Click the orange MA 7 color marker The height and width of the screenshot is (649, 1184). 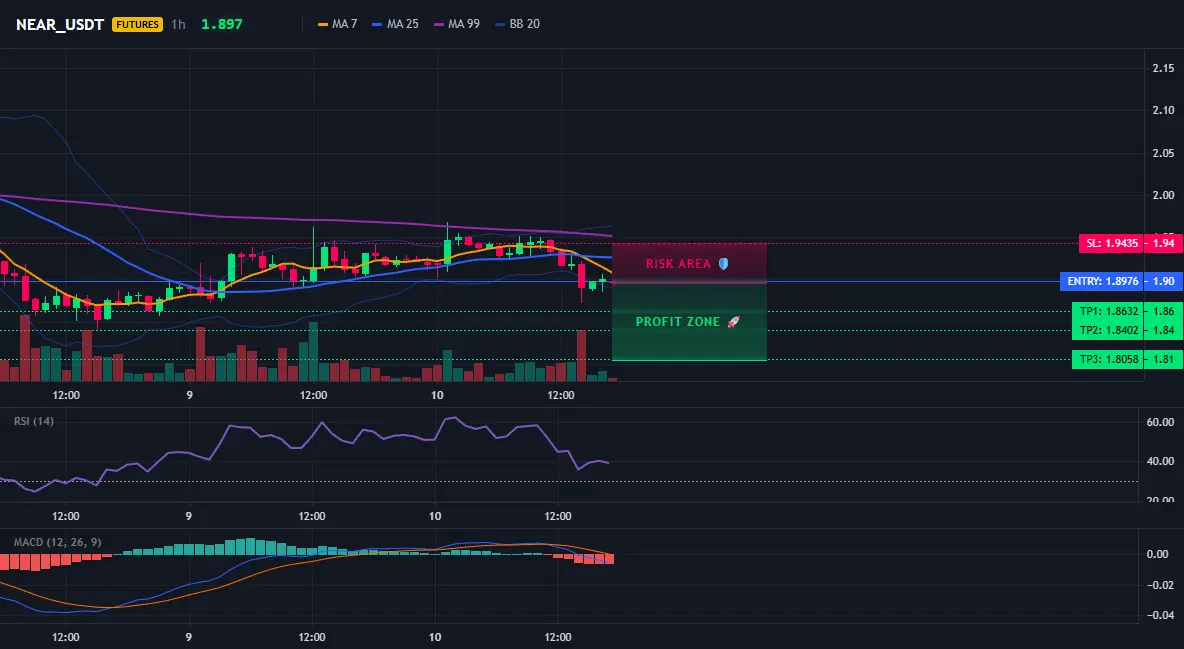click(323, 24)
